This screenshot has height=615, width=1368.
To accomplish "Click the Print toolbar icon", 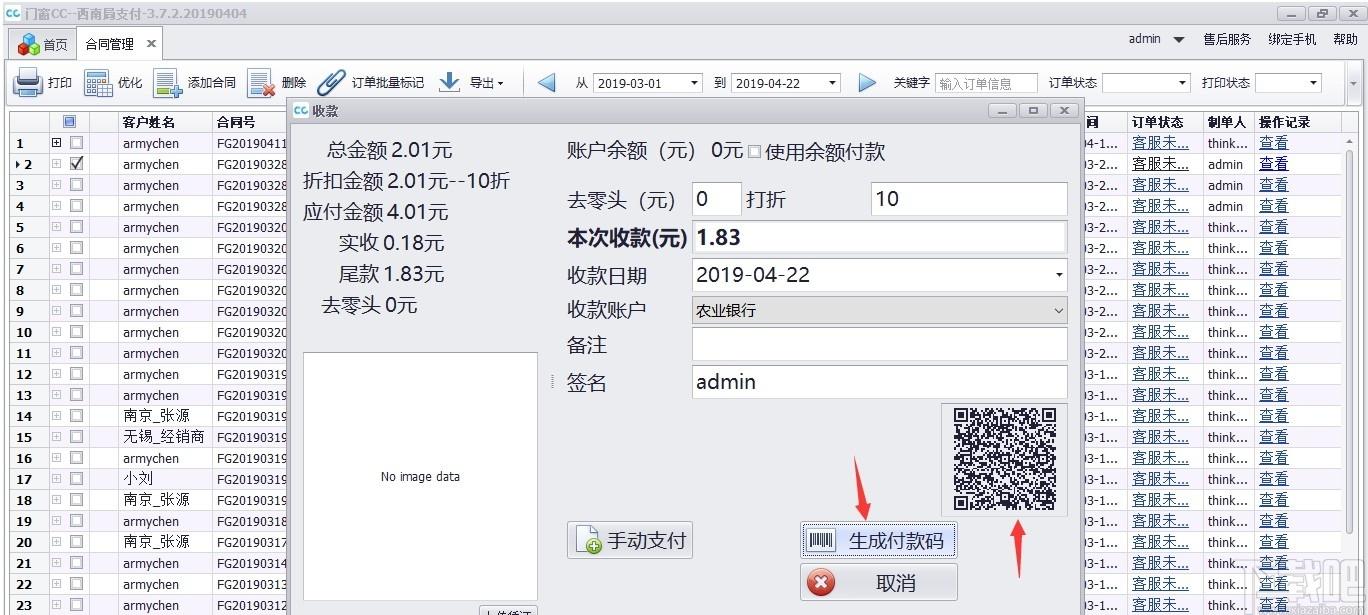I will click(x=27, y=83).
